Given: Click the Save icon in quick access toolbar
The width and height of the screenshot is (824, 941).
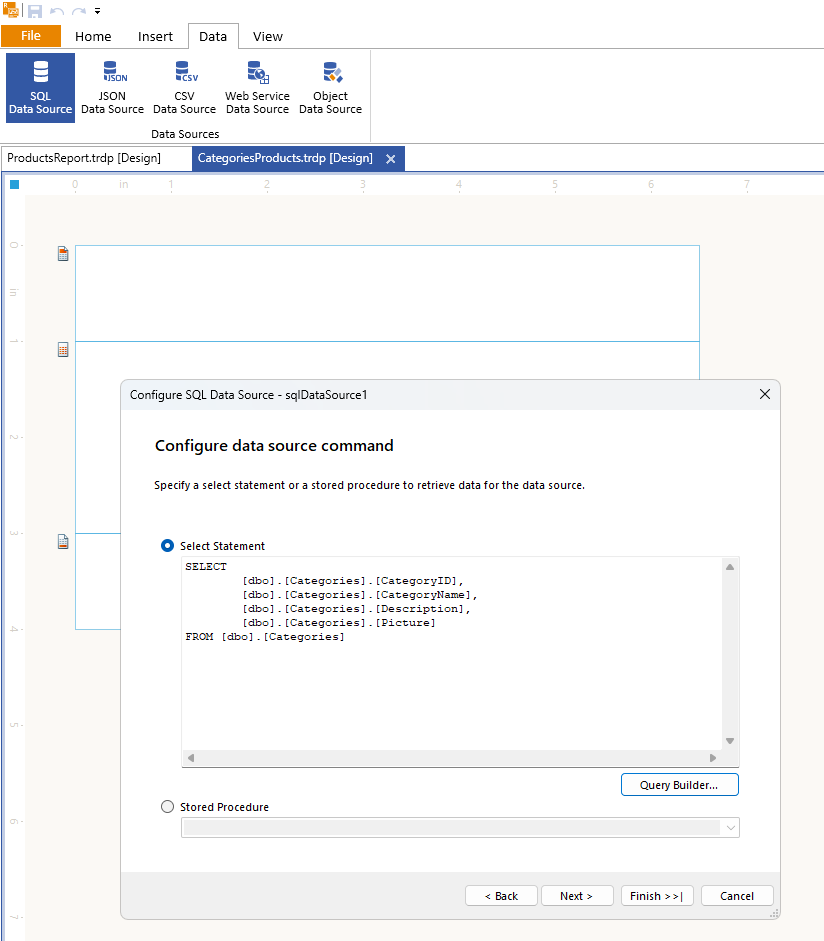Looking at the screenshot, I should pyautogui.click(x=35, y=11).
